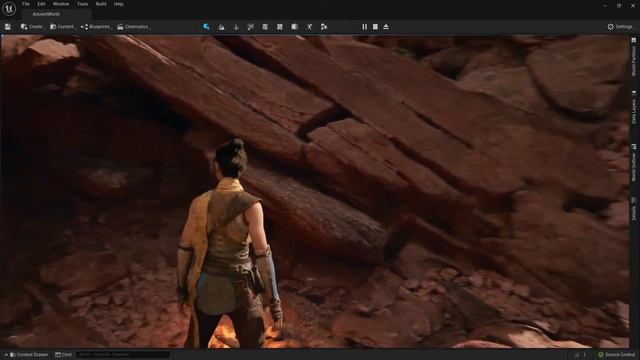Click the Brush Editing mode icon
Screen dimensions: 640x360
pyautogui.click(x=294, y=27)
